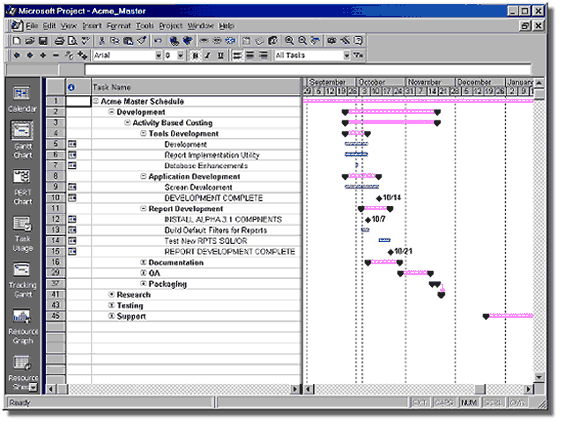This screenshot has height=426, width=570.
Task: Open the Insert menu
Action: tap(92, 26)
